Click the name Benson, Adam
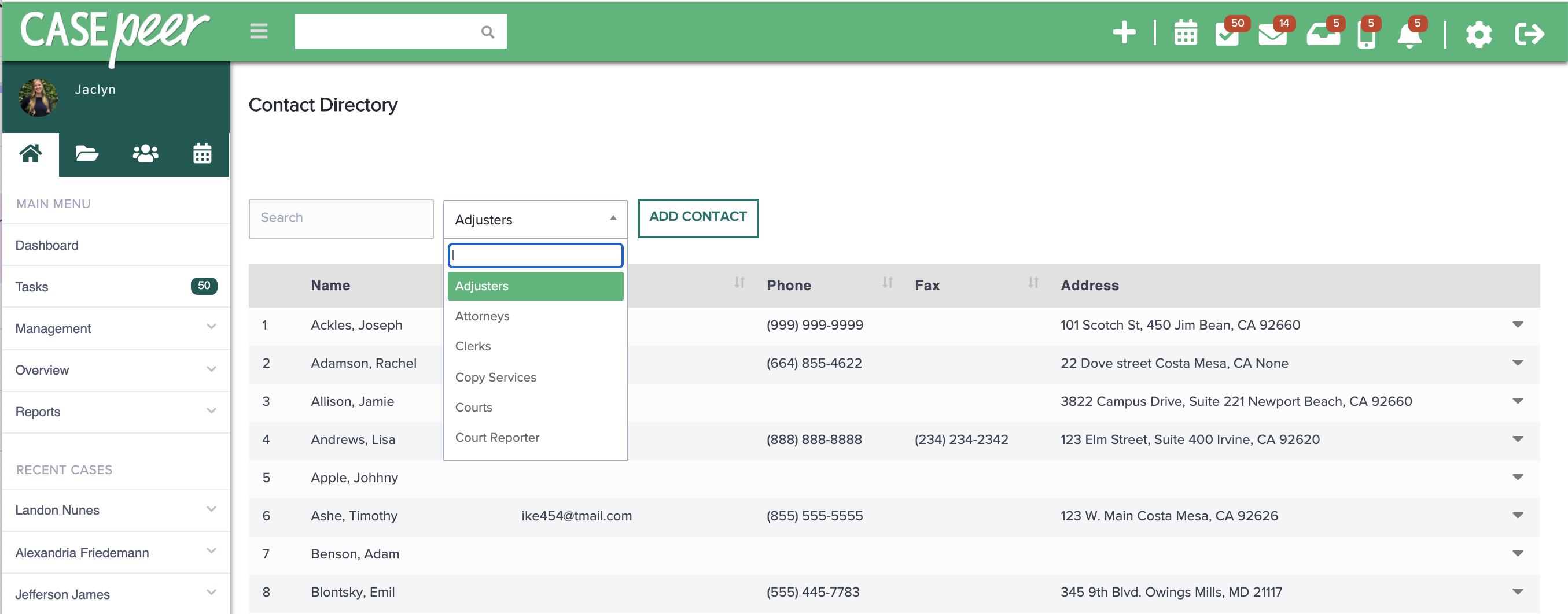Viewport: 1568px width, 614px height. click(x=355, y=554)
